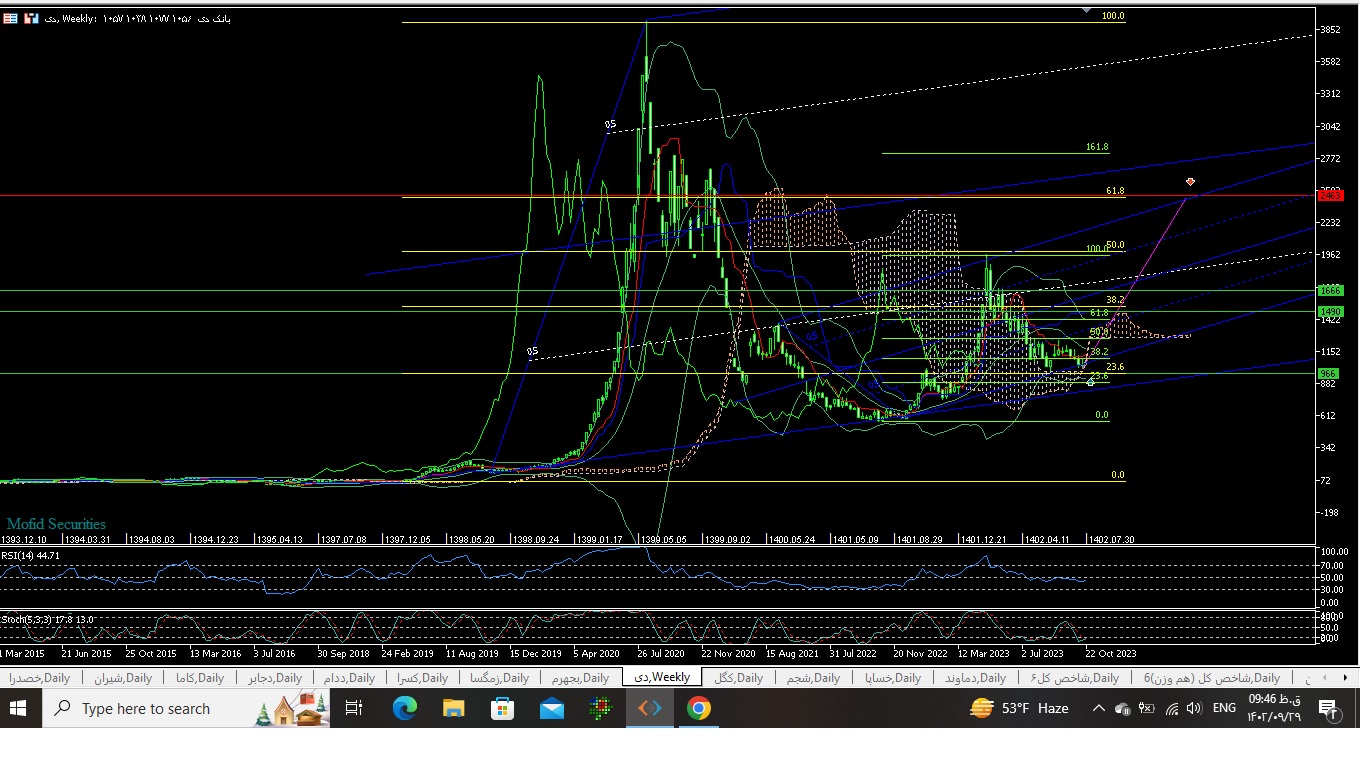Image resolution: width=1366 pixels, height=768 pixels.
Task: Open the Microsoft Store taskbar icon
Action: [503, 708]
